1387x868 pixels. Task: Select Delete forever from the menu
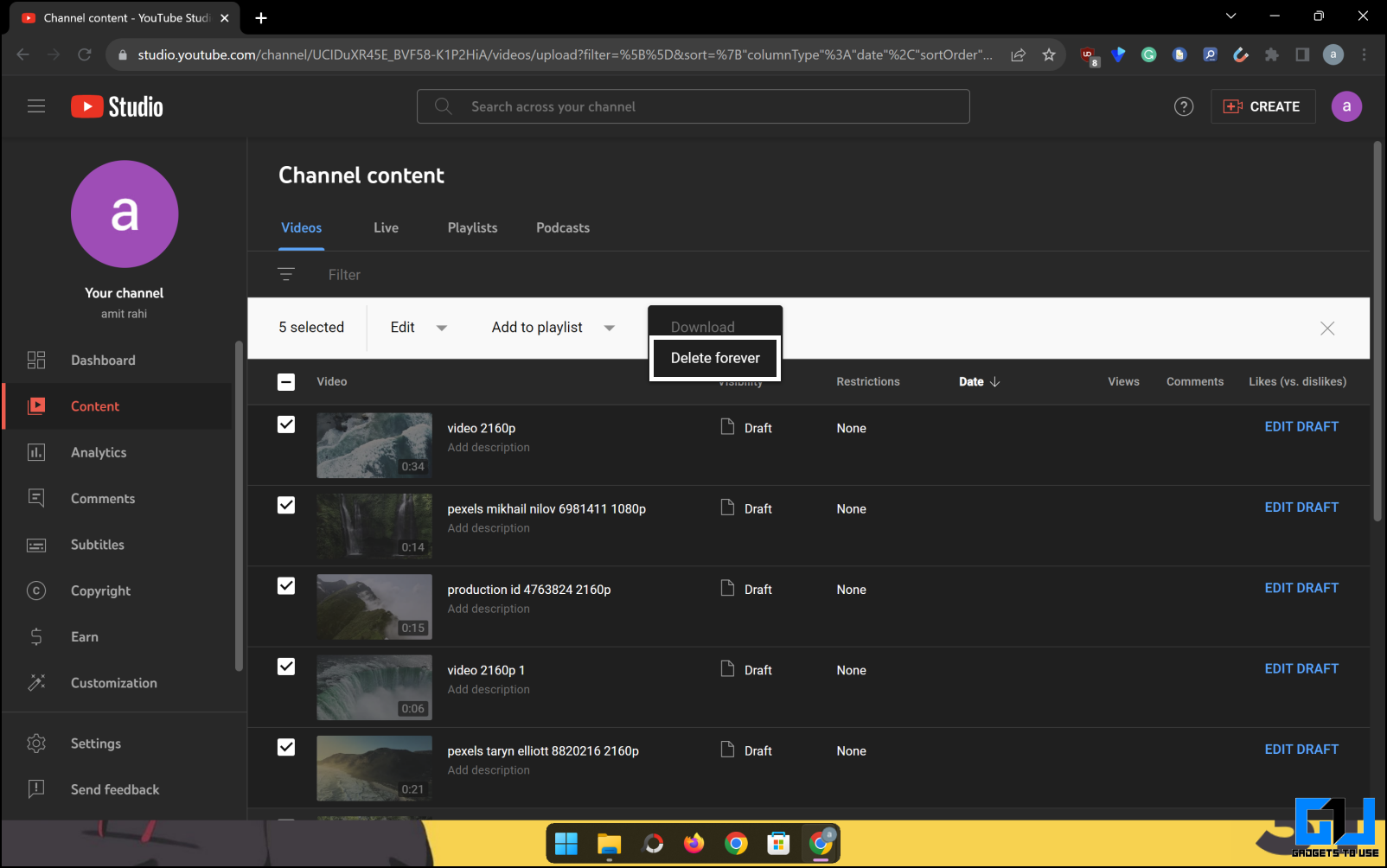pyautogui.click(x=714, y=358)
